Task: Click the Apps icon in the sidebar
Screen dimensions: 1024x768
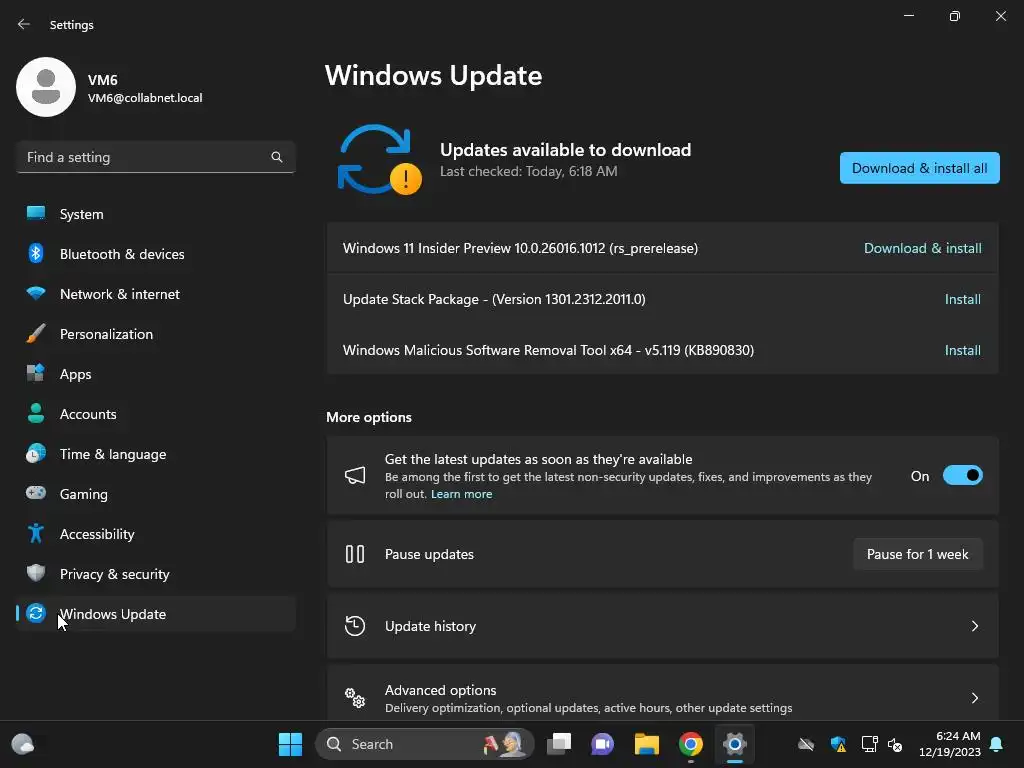Action: pos(36,373)
